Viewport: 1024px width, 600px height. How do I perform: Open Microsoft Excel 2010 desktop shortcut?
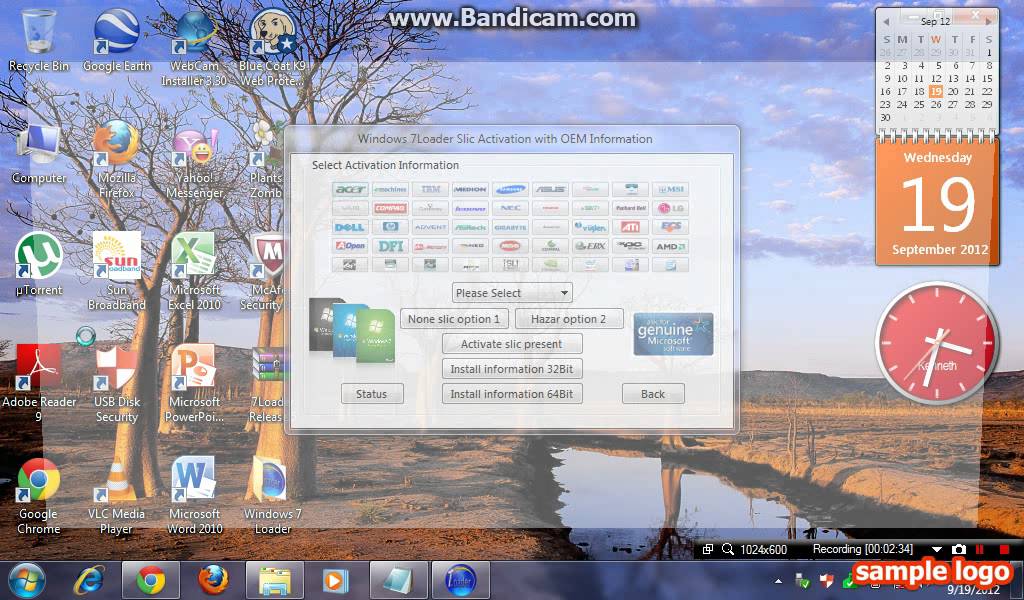195,271
